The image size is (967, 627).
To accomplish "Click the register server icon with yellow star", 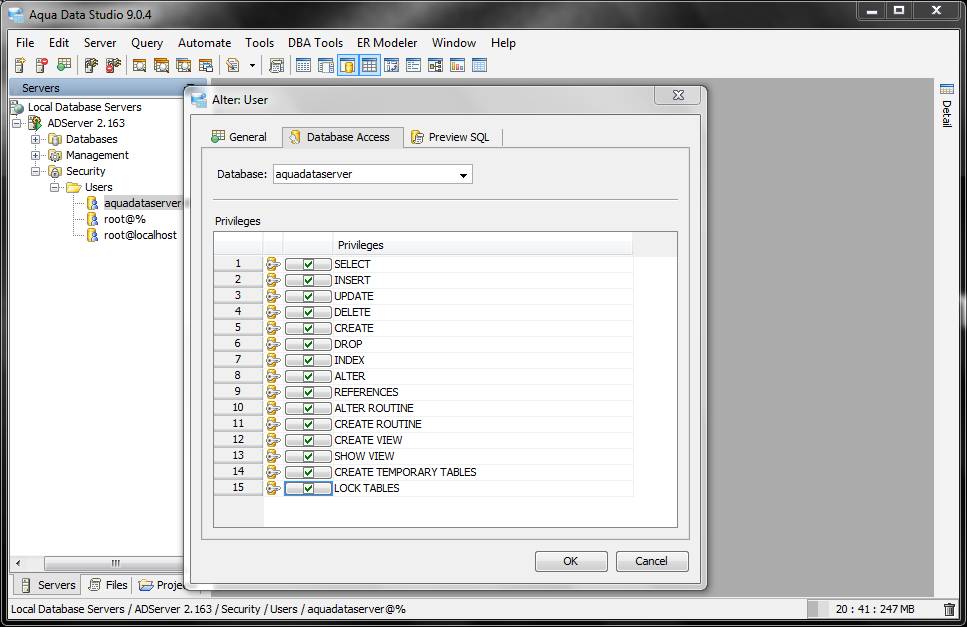I will coord(20,65).
